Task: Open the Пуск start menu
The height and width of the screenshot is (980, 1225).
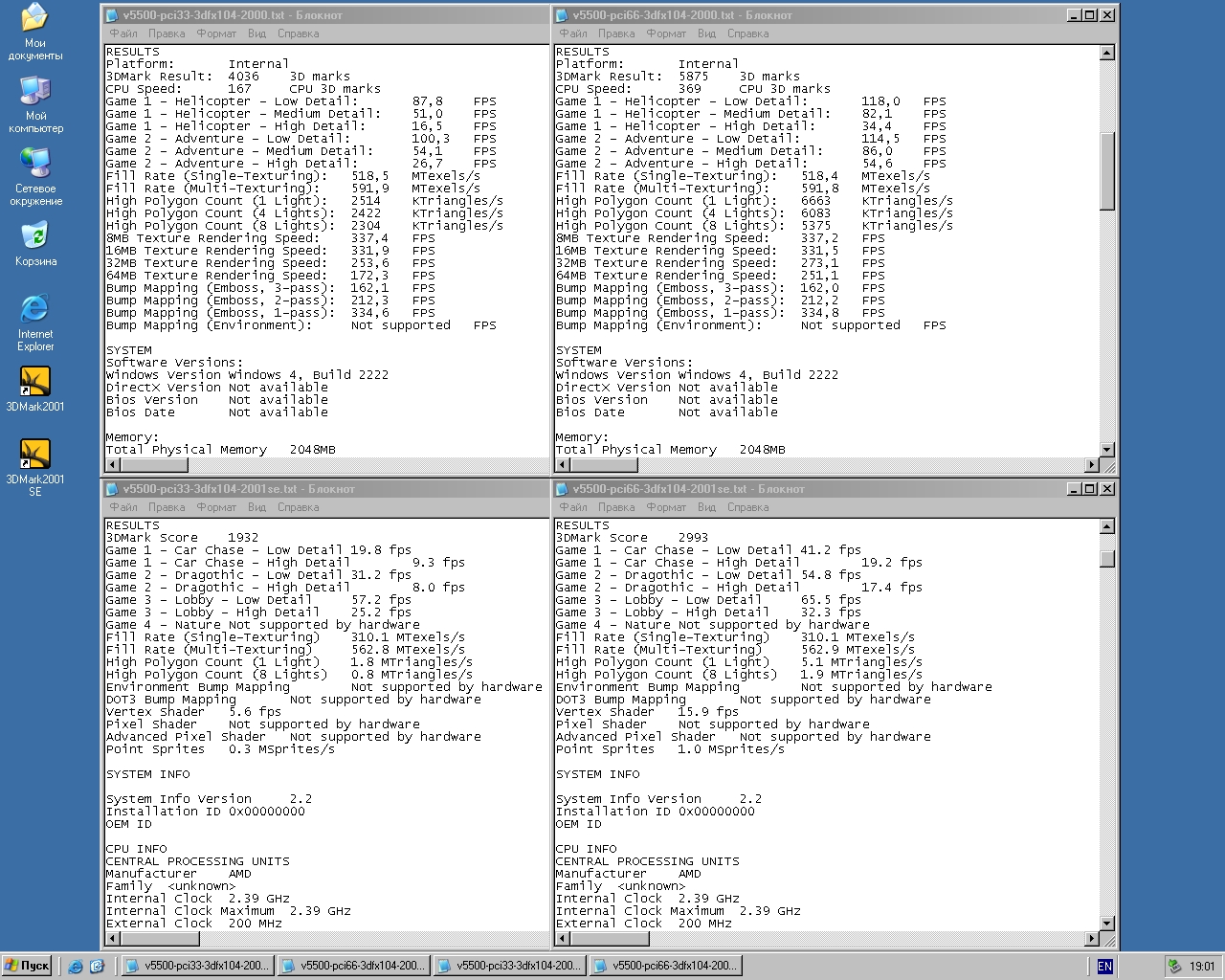Action: point(27,966)
